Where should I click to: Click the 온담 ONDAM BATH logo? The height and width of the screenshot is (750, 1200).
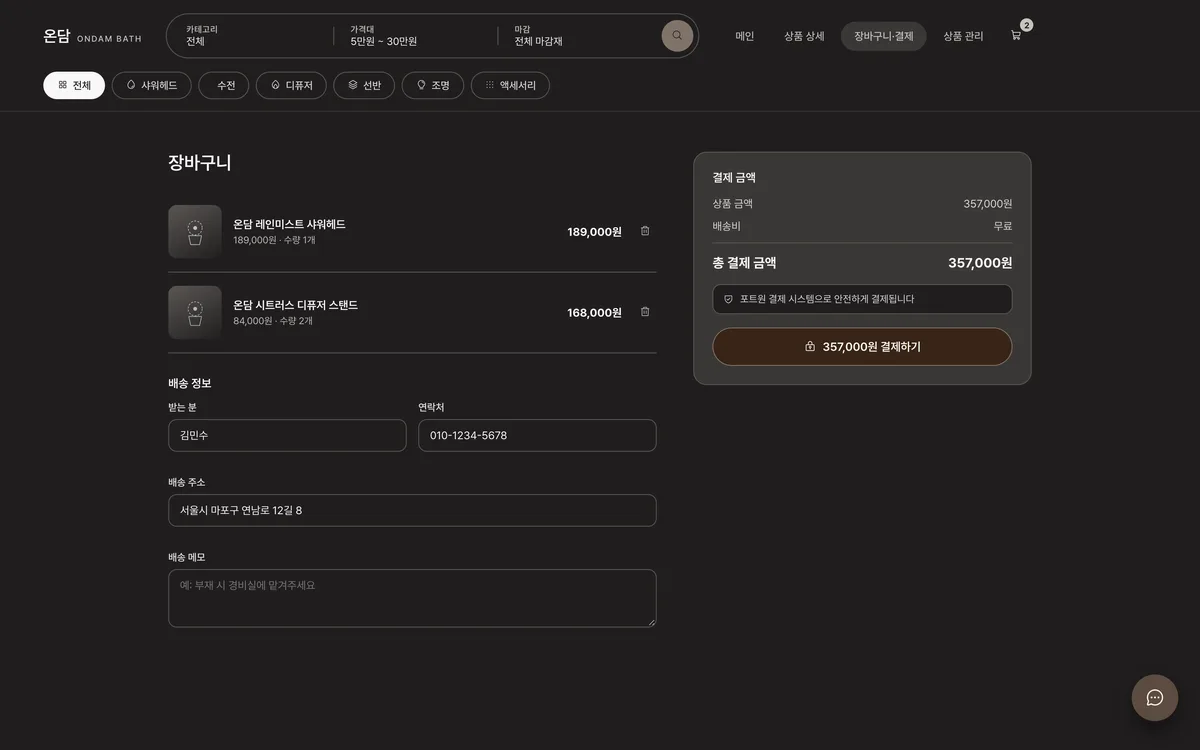92,36
